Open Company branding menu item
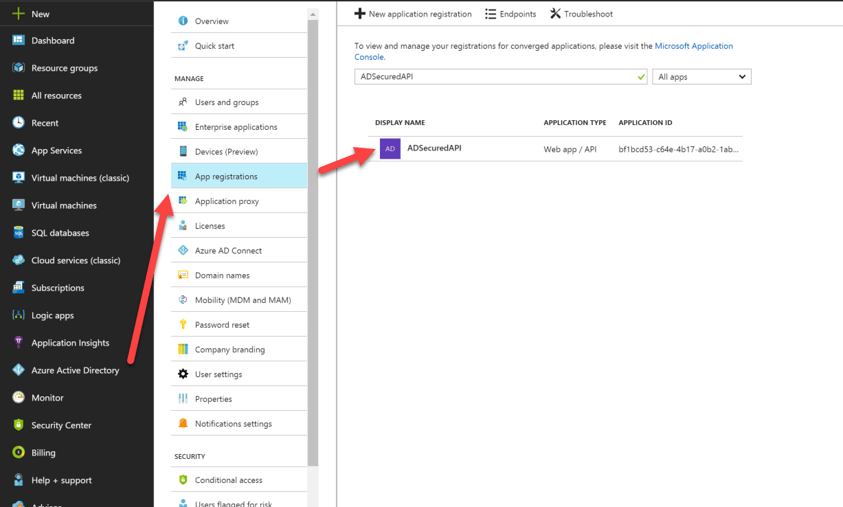Viewport: 843px width, 507px height. click(239, 349)
